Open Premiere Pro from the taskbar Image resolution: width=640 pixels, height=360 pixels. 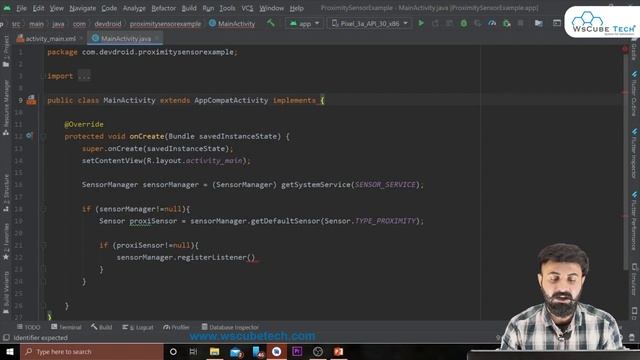297,351
